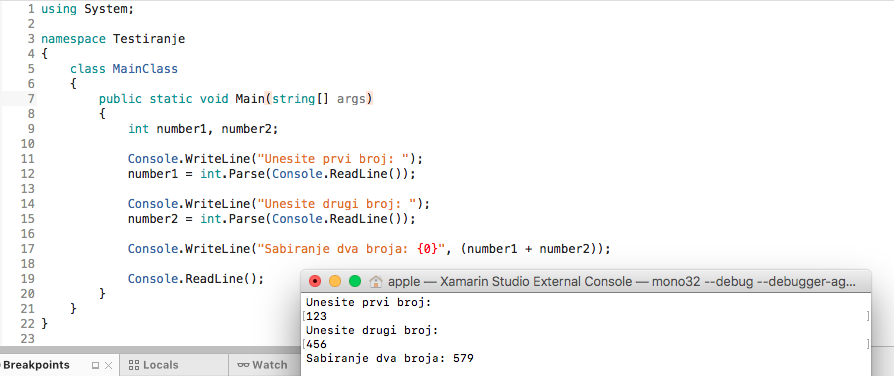
Task: Open the Locals tab
Action: pos(154,365)
